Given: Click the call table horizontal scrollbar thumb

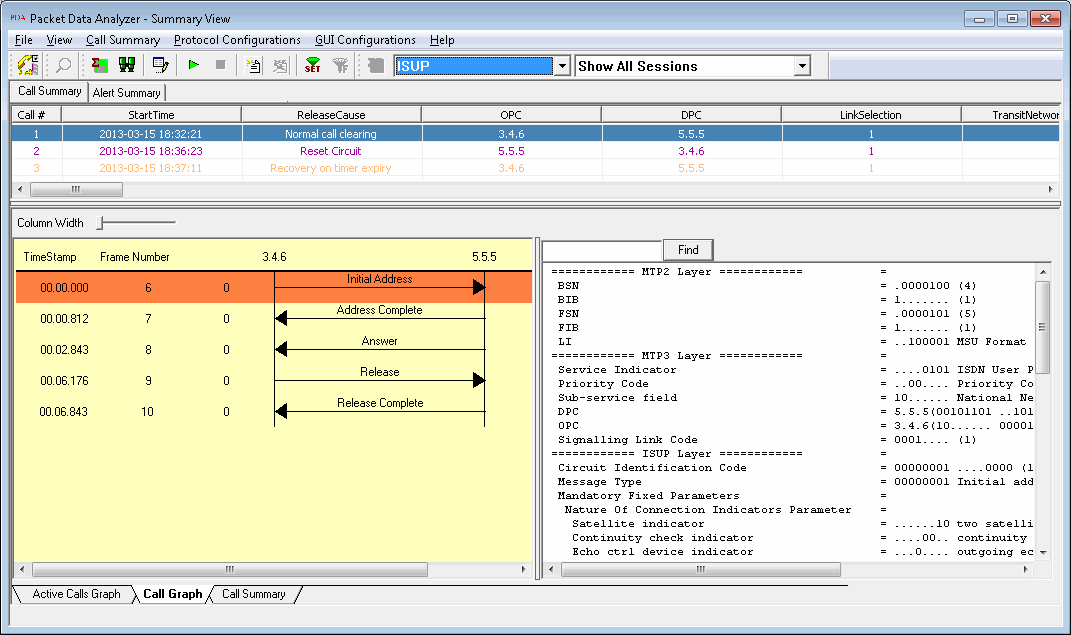Looking at the screenshot, I should (76, 189).
